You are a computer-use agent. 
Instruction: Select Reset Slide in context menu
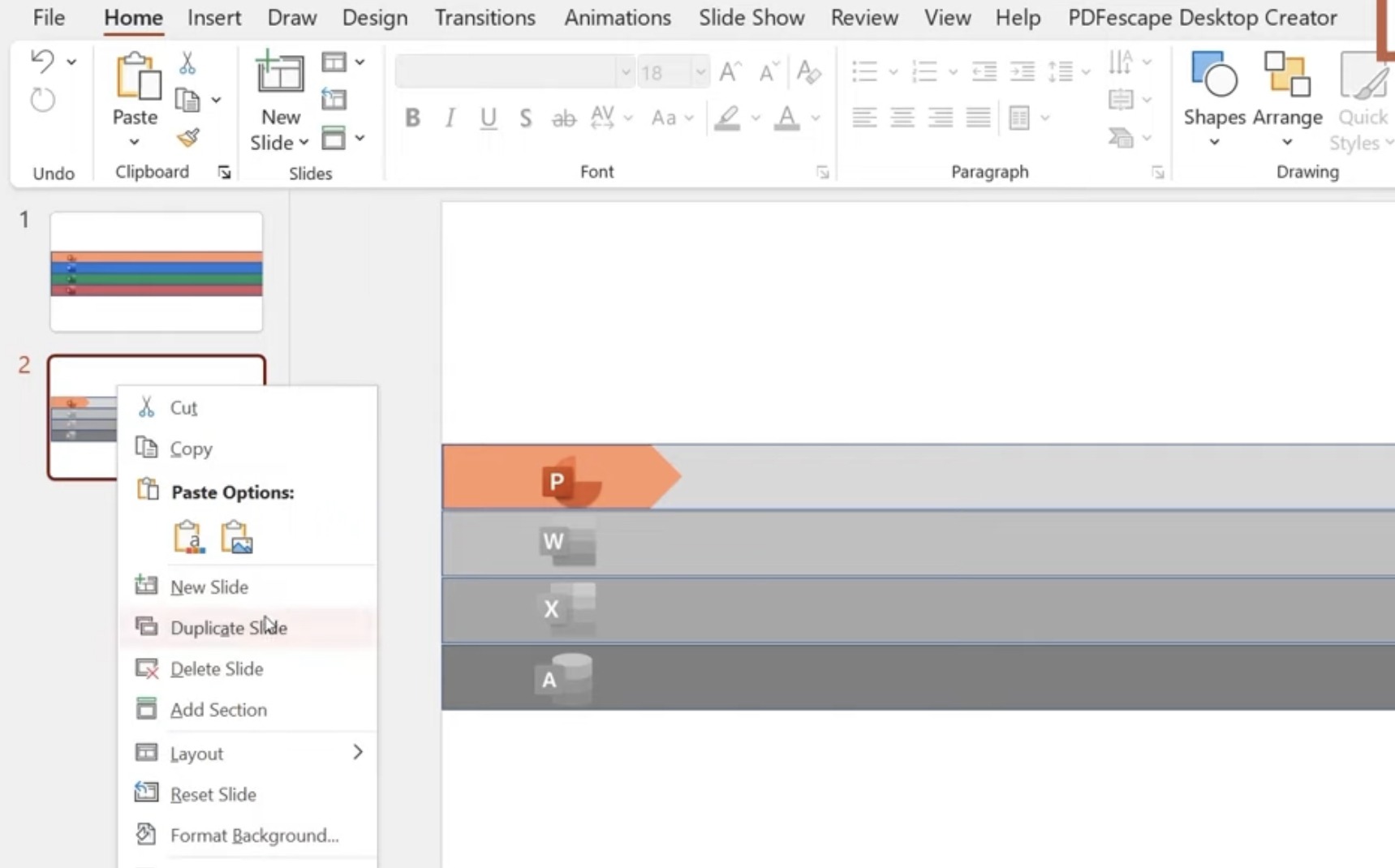pyautogui.click(x=248, y=794)
